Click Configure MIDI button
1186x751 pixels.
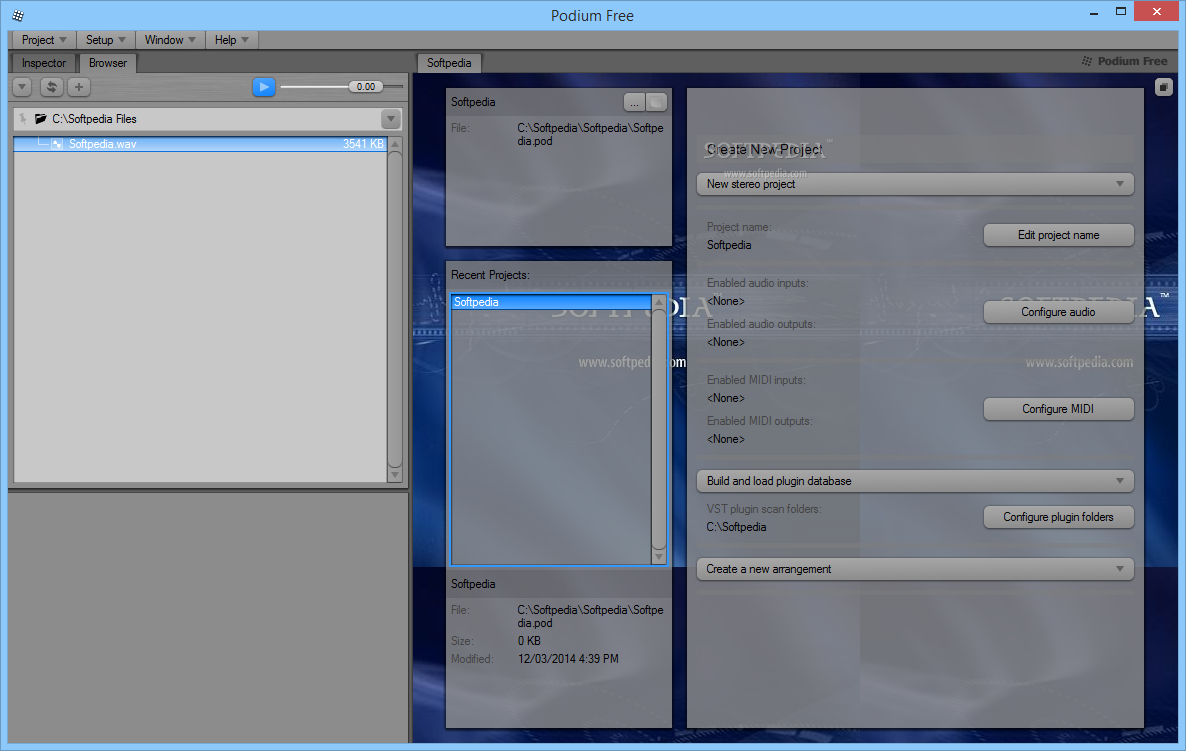(1058, 408)
